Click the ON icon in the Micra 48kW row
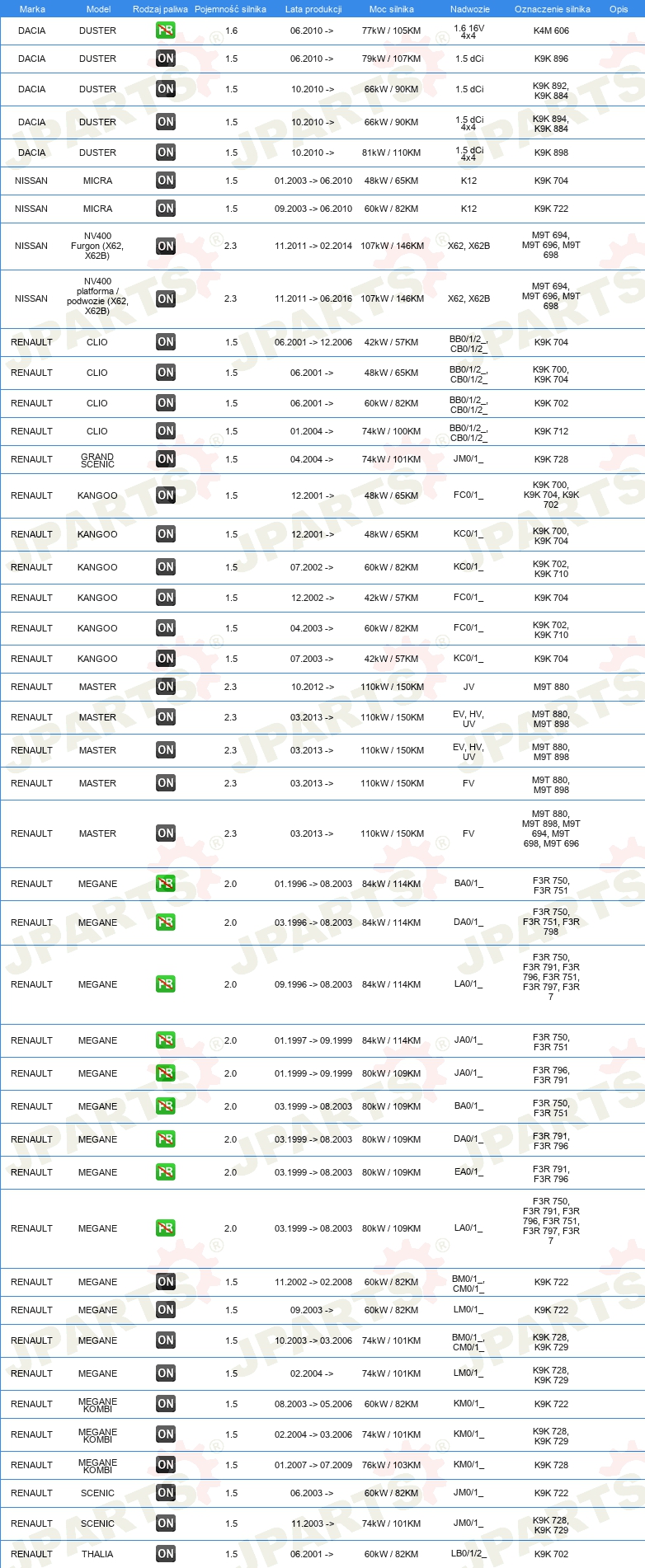 tap(166, 181)
